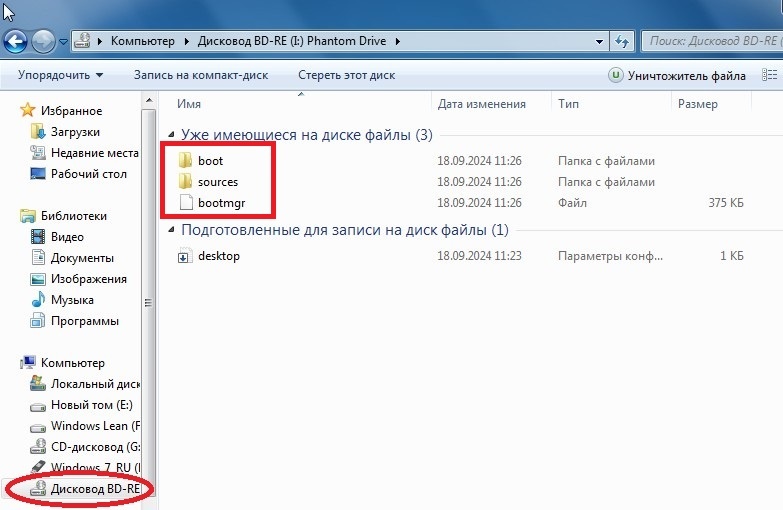This screenshot has height=510, width=783.
Task: Click the Музыка note icon
Action: 38,300
